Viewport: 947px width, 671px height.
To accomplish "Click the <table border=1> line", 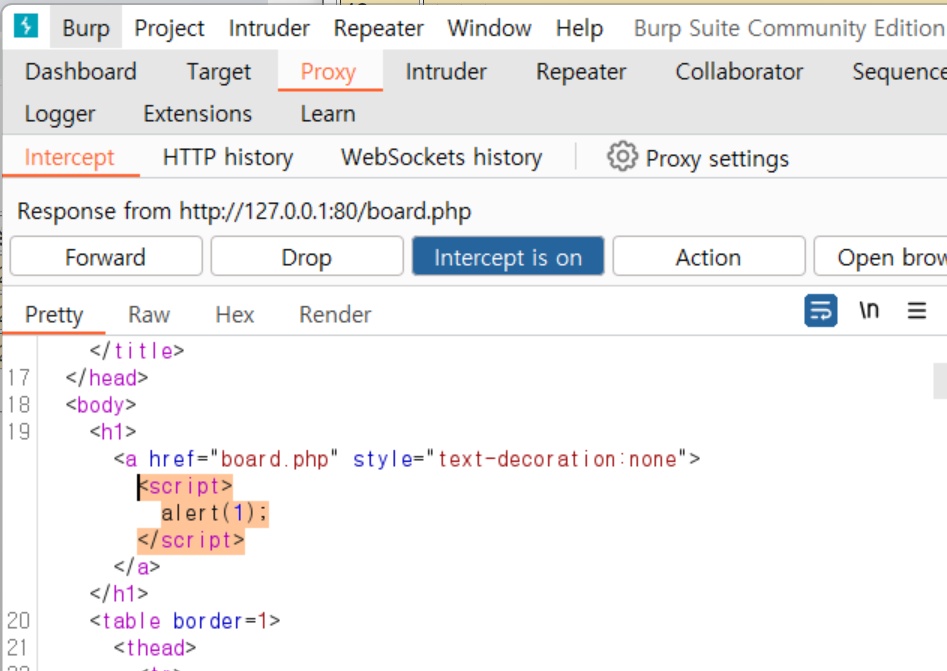I will point(185,621).
